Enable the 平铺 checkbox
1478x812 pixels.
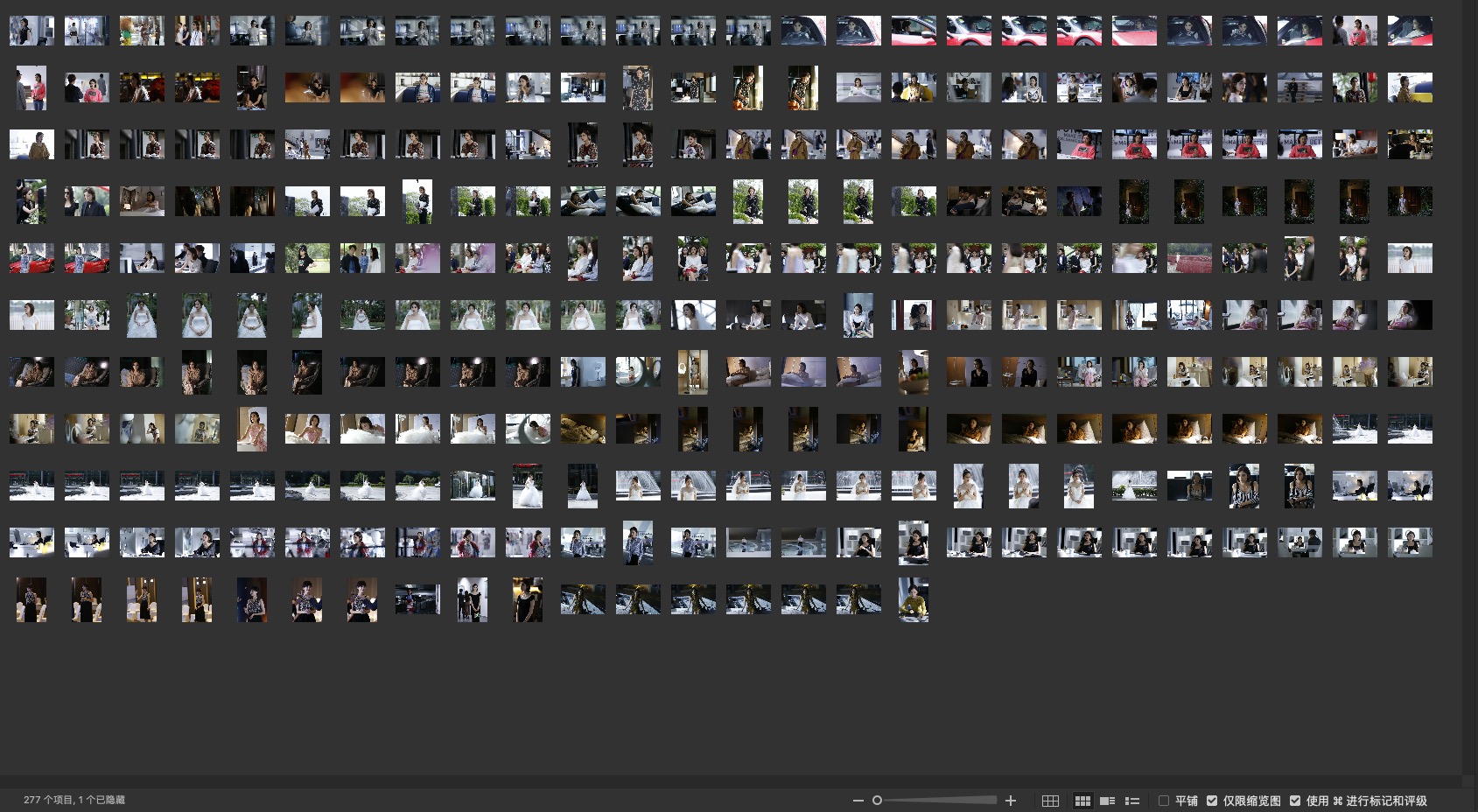click(x=1164, y=801)
